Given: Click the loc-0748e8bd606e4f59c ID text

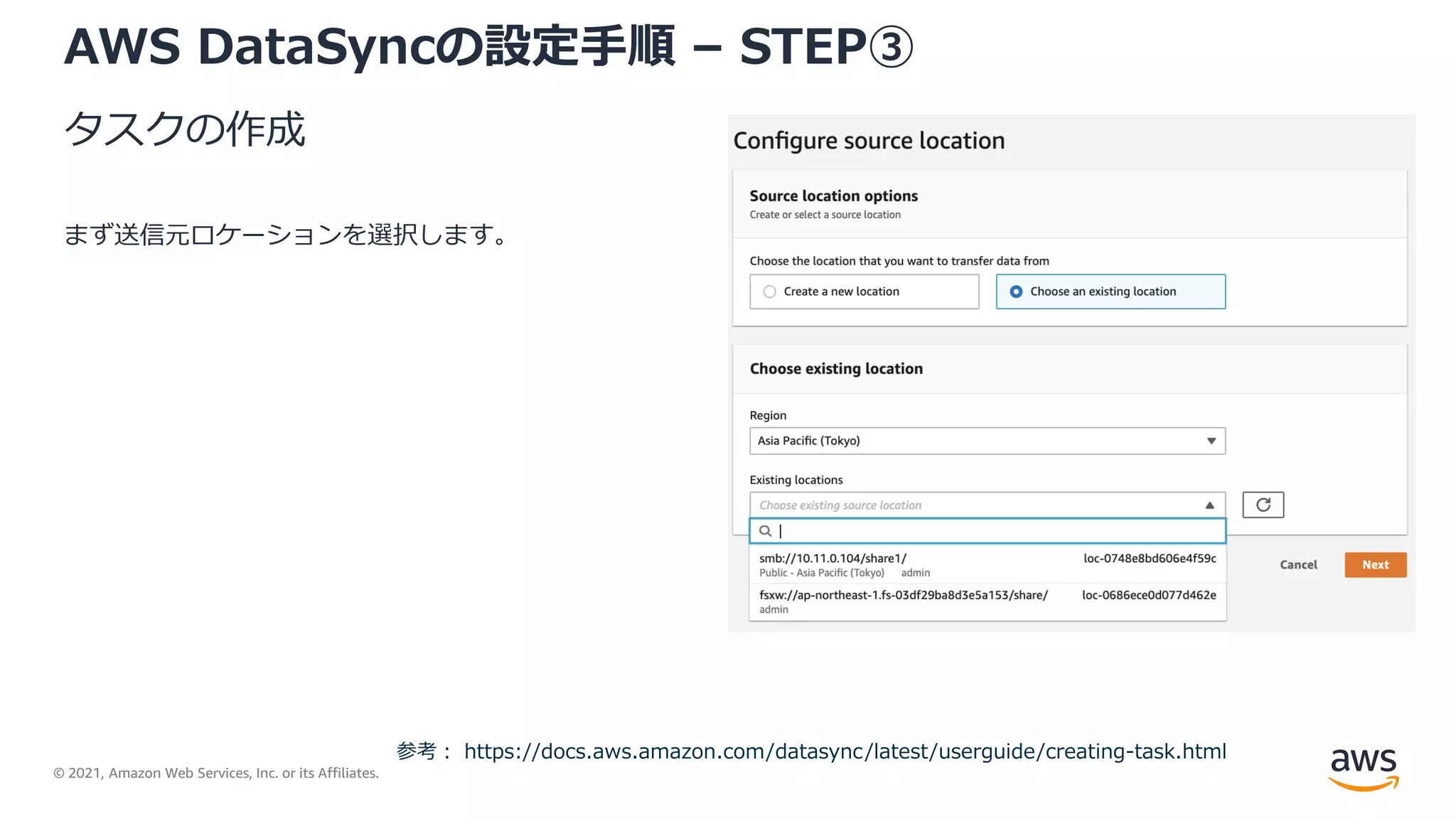Looking at the screenshot, I should point(1150,558).
